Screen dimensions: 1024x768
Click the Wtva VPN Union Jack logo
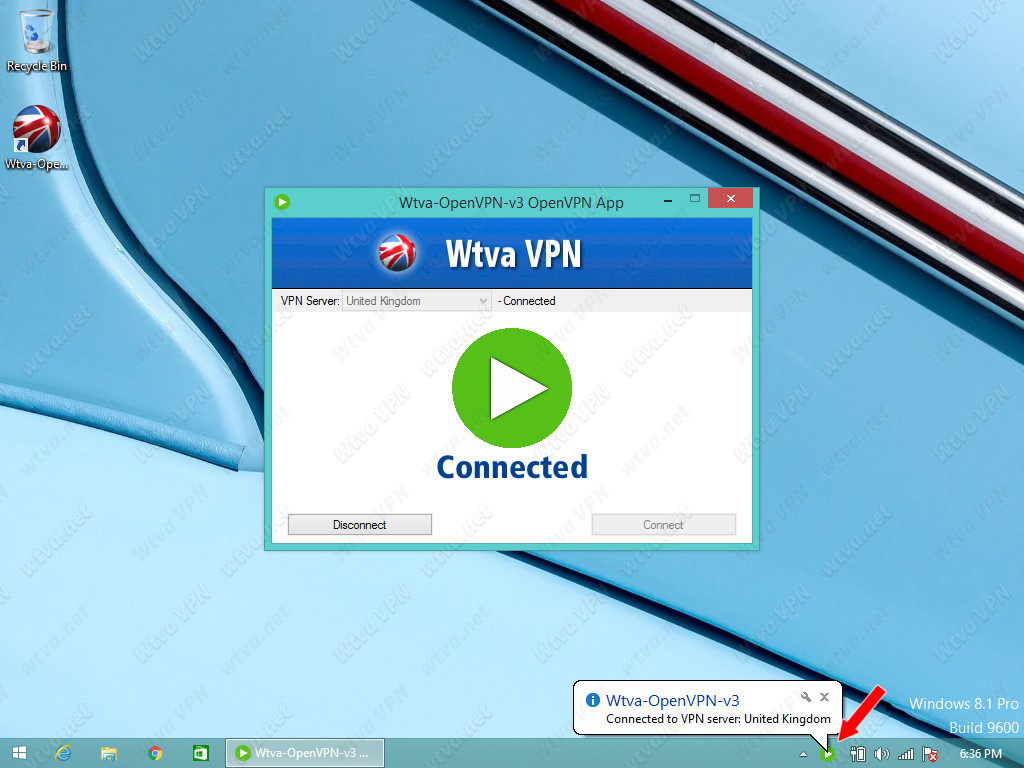pos(397,253)
